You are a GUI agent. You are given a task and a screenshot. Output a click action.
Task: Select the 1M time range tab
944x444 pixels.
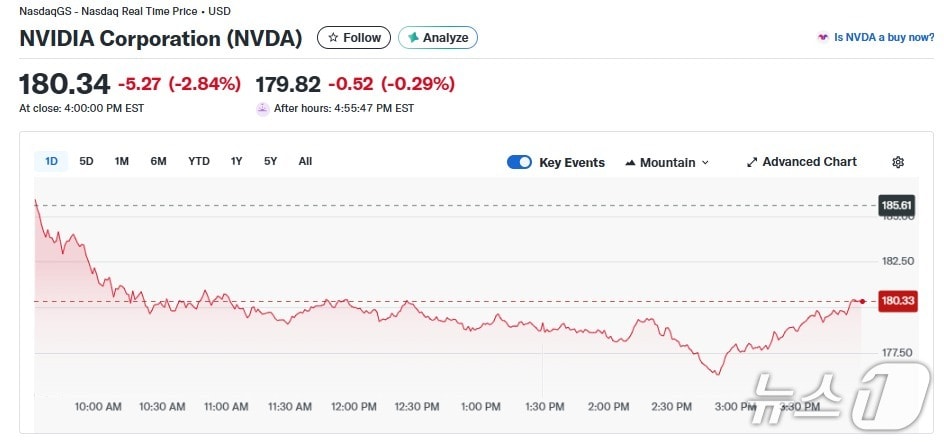(121, 161)
